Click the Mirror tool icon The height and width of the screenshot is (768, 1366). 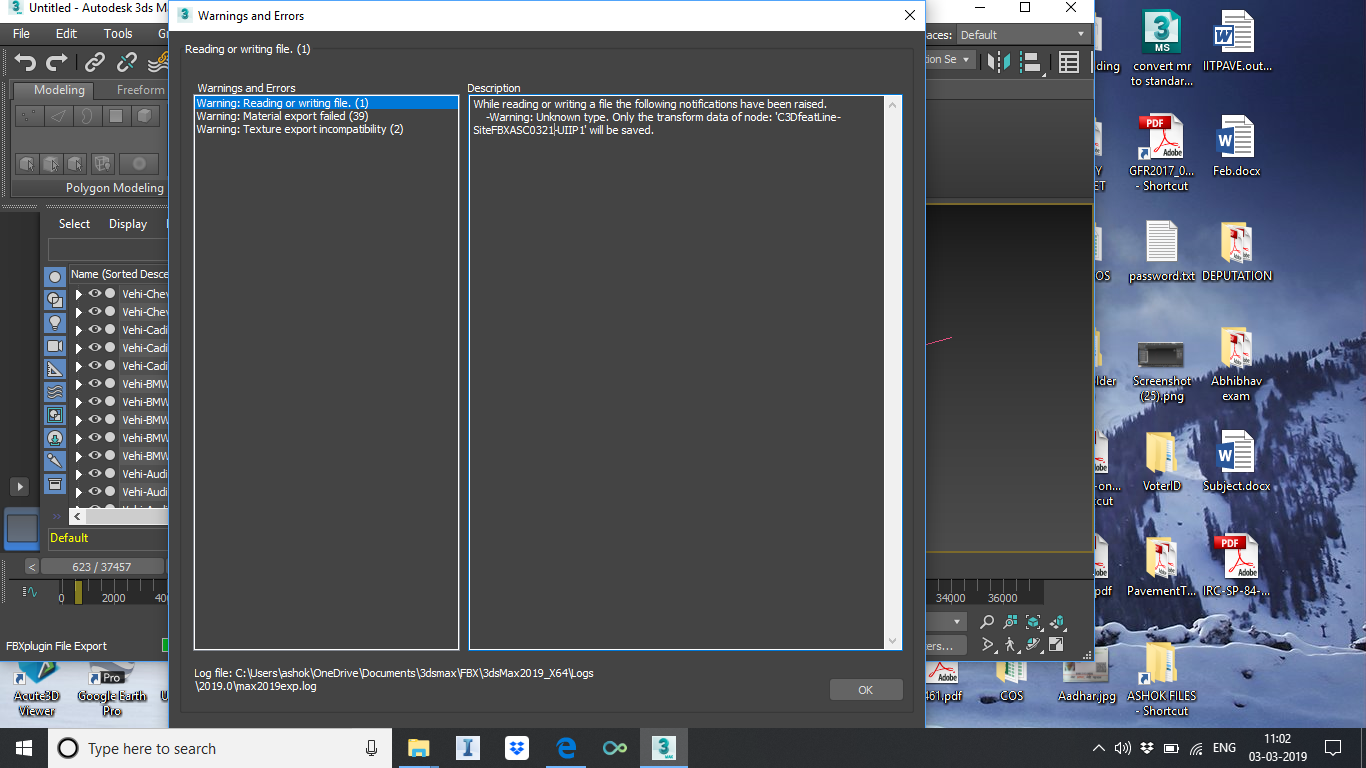(998, 62)
